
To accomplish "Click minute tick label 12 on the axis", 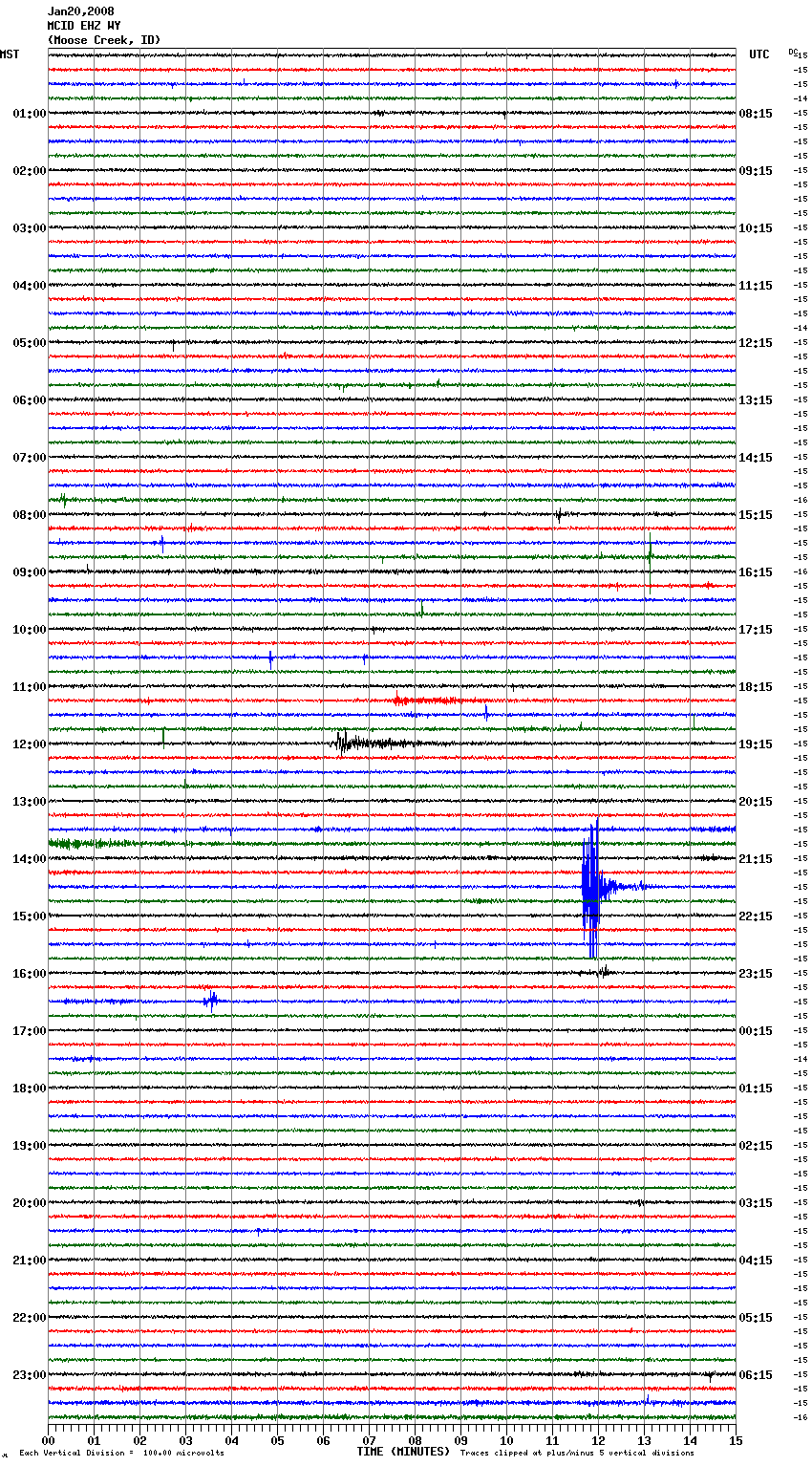I will (x=598, y=1441).
